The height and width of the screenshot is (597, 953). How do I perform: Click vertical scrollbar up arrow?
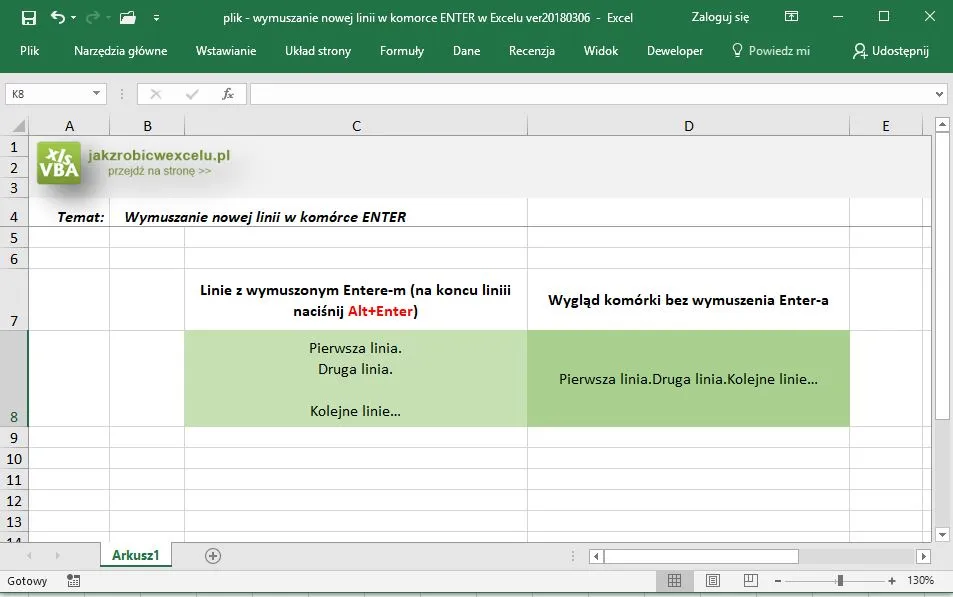point(942,125)
